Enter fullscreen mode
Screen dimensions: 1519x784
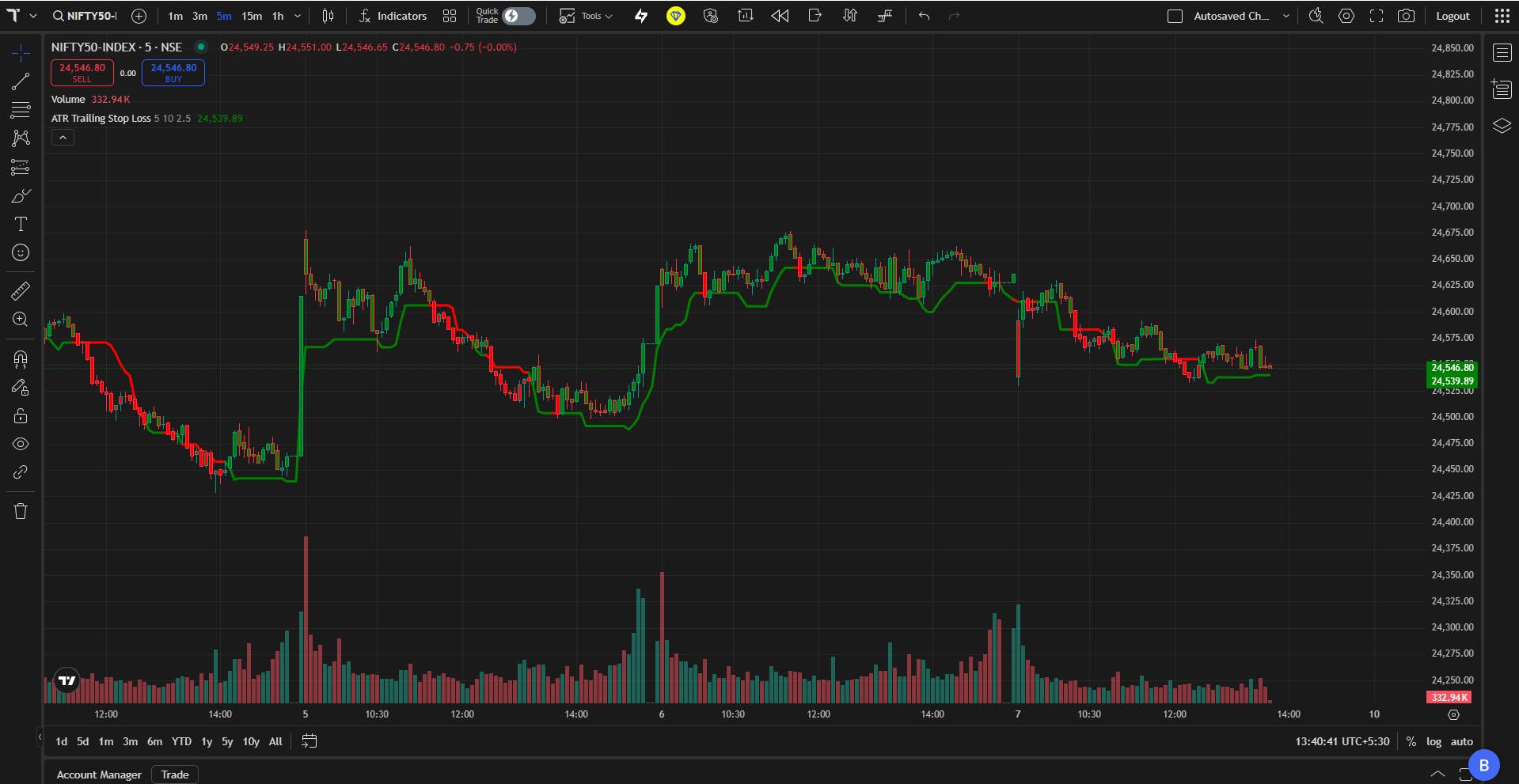[x=1377, y=16]
